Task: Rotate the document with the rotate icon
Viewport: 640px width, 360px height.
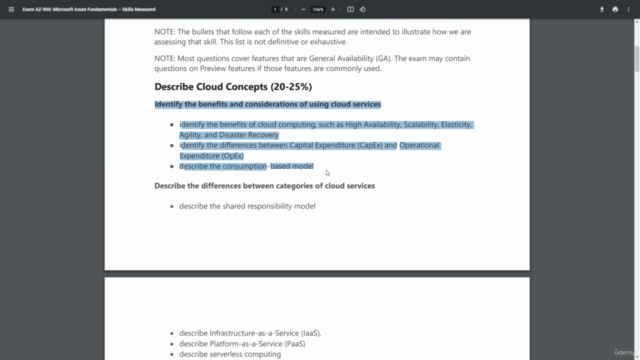Action: coord(362,9)
